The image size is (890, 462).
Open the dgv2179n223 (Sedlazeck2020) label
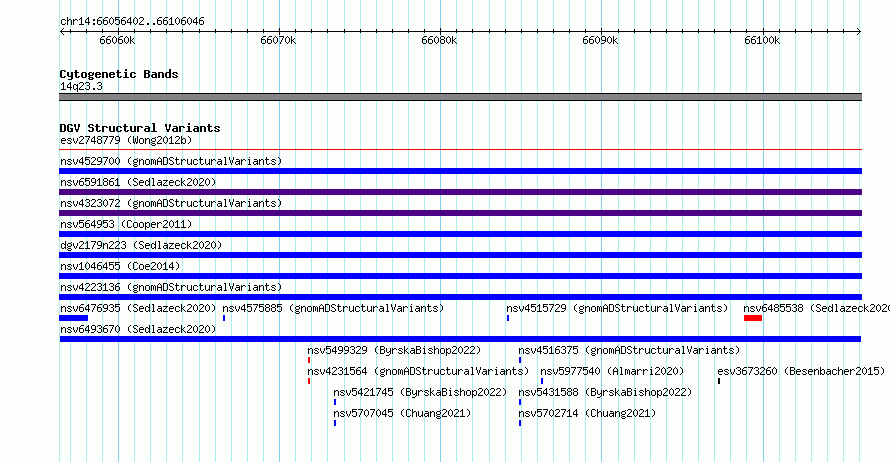coord(141,245)
